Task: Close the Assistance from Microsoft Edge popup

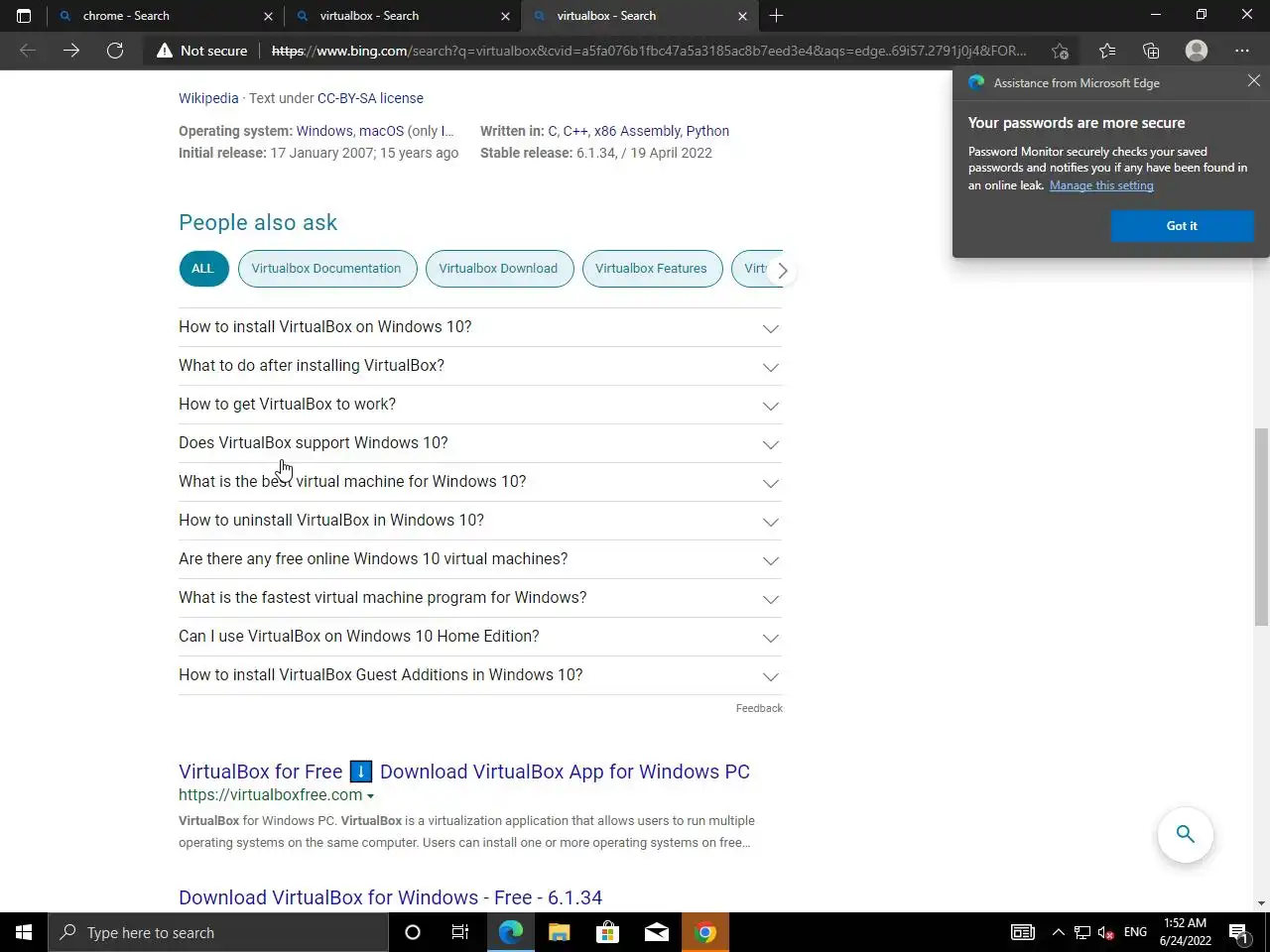Action: (1254, 81)
